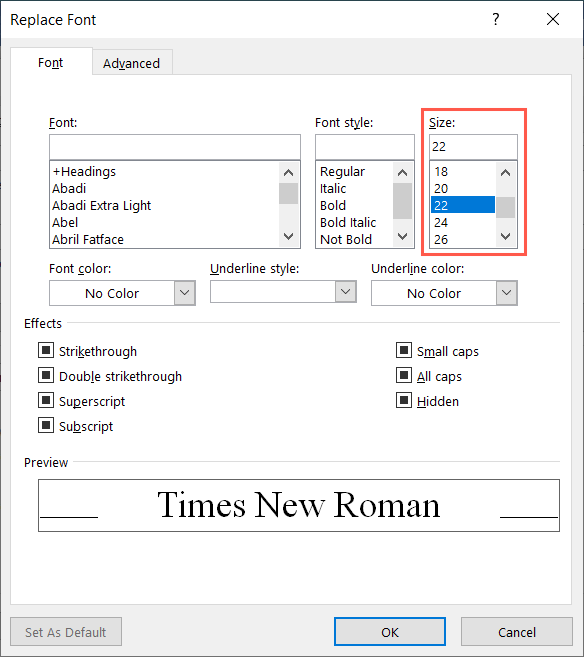Screen dimensions: 584x657
Task: Toggle the Subscript checkbox
Action: 46,425
